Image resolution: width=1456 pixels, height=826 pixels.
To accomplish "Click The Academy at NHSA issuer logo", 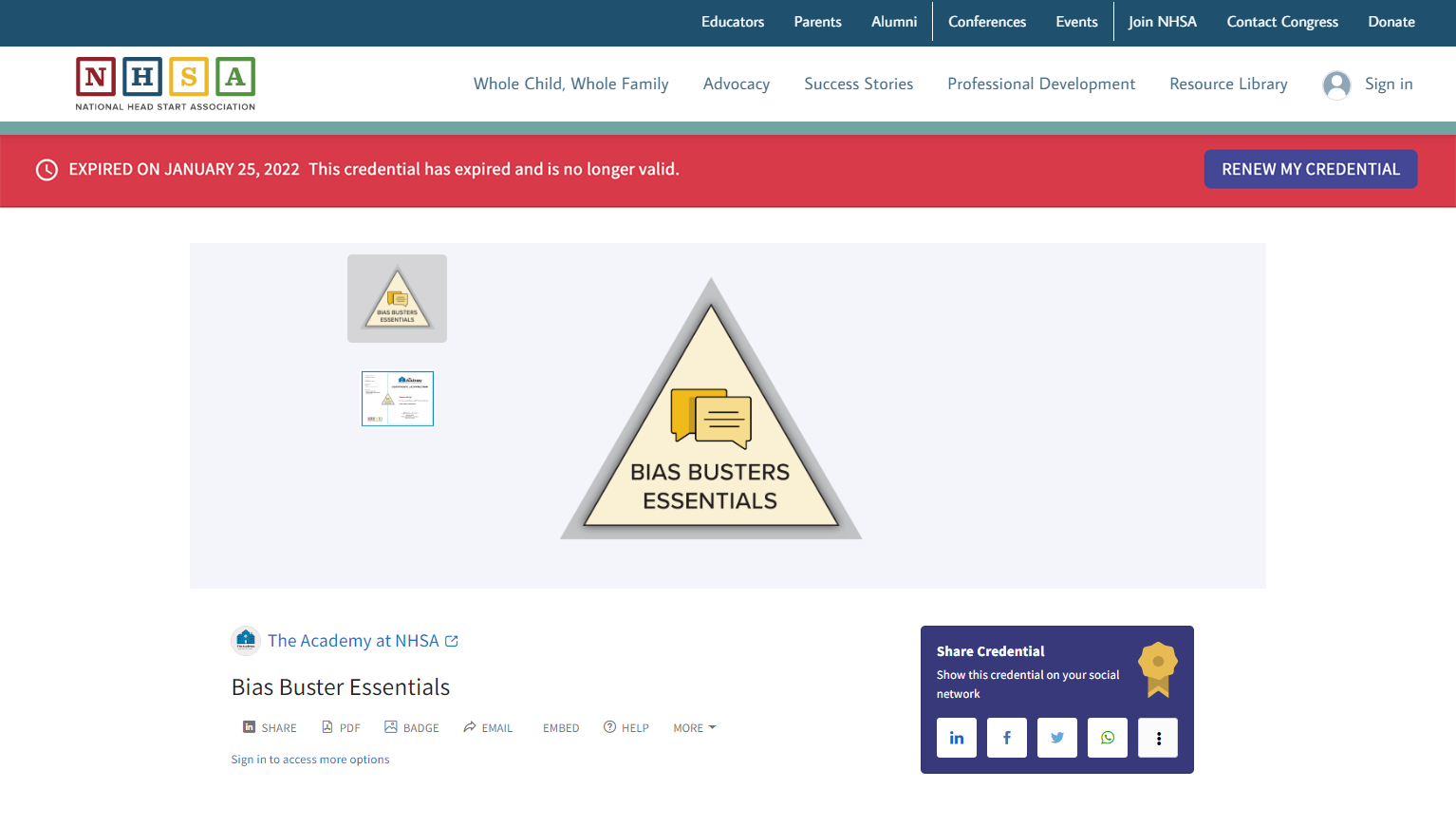I will tap(245, 640).
